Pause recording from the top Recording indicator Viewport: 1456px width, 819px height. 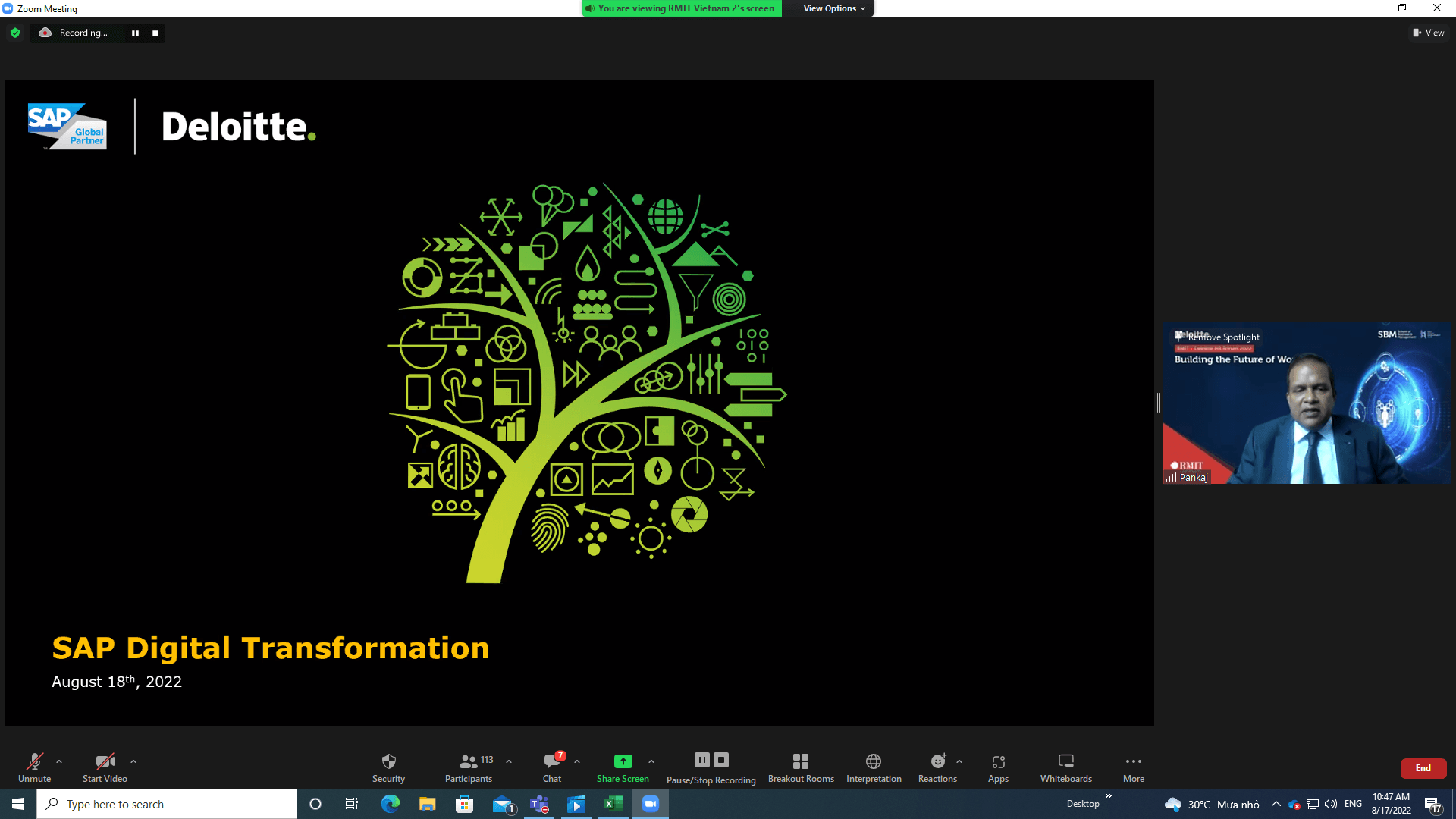[x=135, y=33]
